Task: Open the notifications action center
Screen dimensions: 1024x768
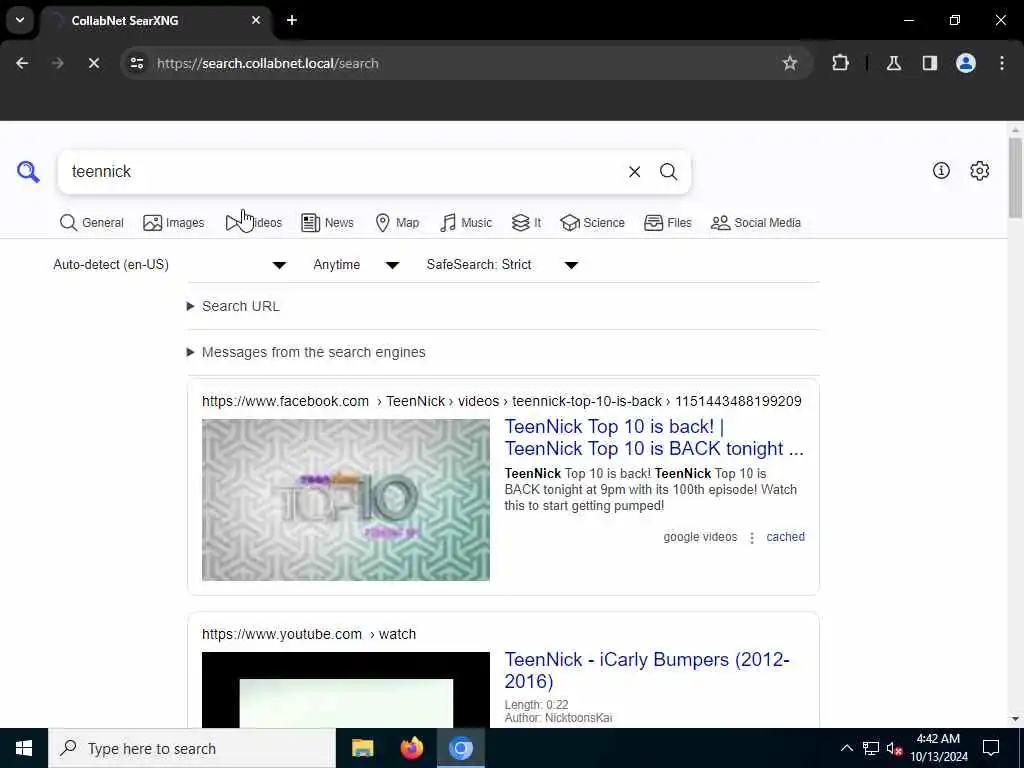Action: (991, 748)
